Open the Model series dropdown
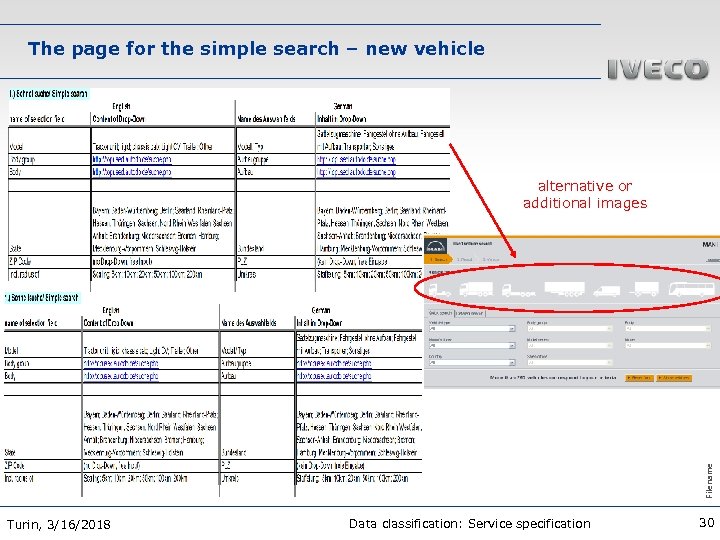Image resolution: width=720 pixels, height=540 pixels. coord(570,346)
